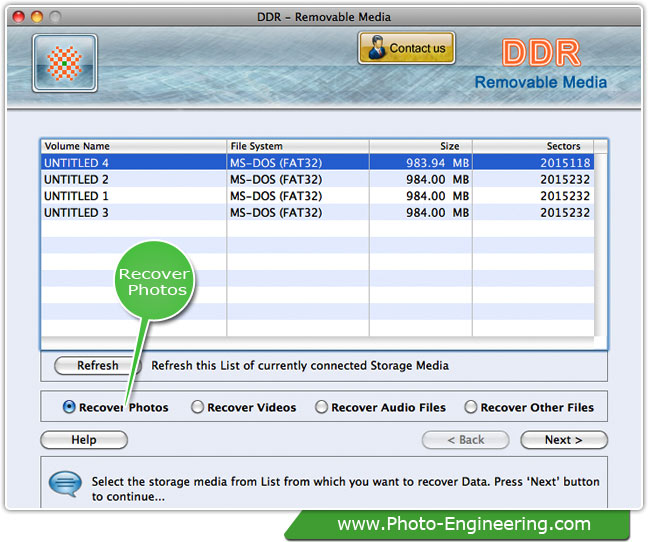Select the UNTITLED 3 volume row
648x542 pixels.
tap(317, 212)
